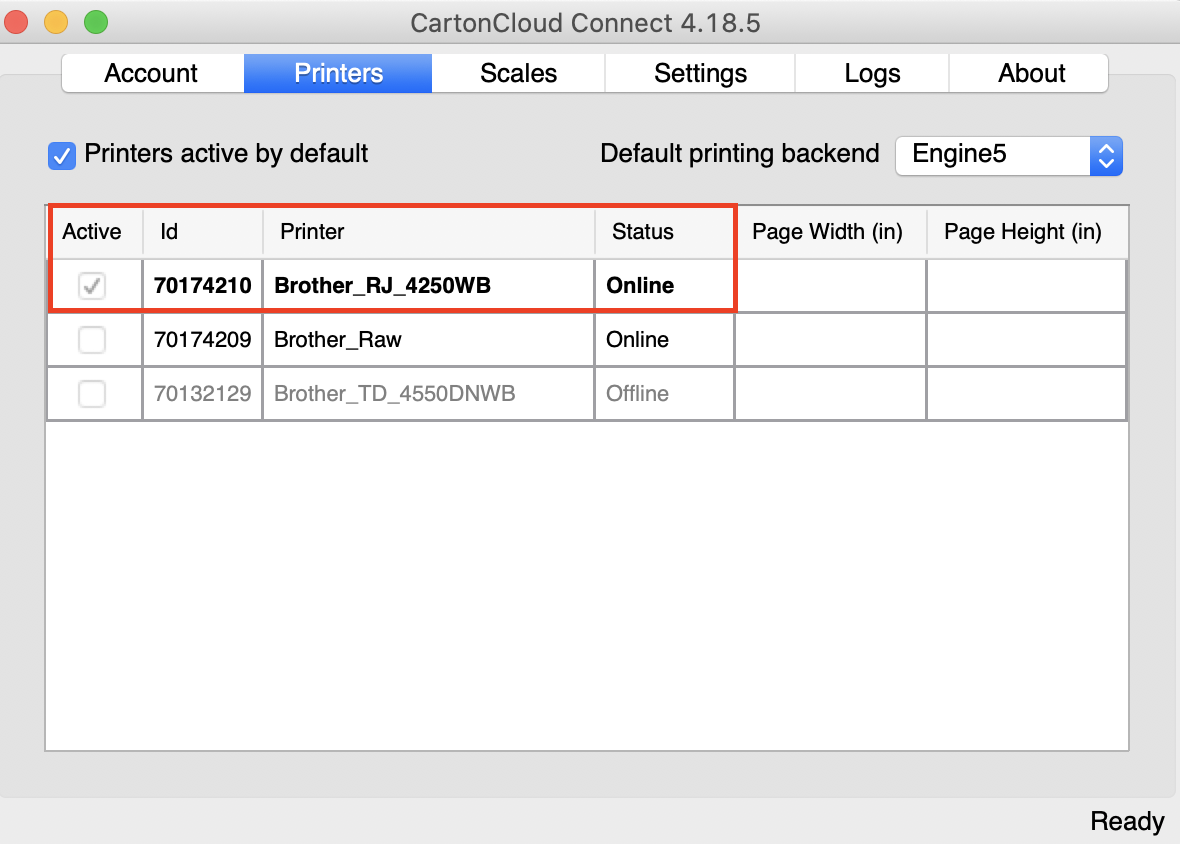Viewport: 1180px width, 844px height.
Task: Select the Brother_RJ_4250WB printer row
Action: (x=428, y=285)
